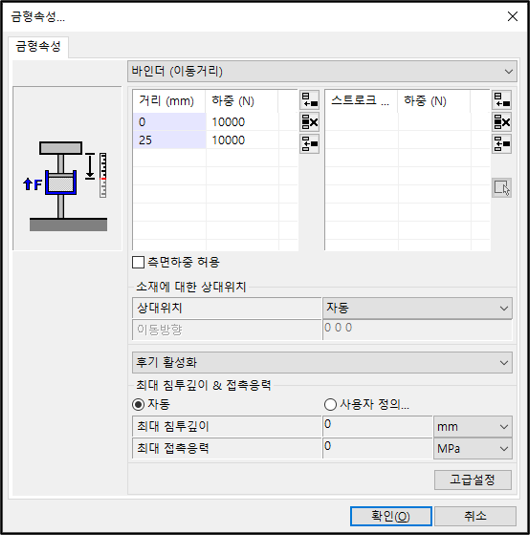Click insert row icon beside distance-load table

310,100
